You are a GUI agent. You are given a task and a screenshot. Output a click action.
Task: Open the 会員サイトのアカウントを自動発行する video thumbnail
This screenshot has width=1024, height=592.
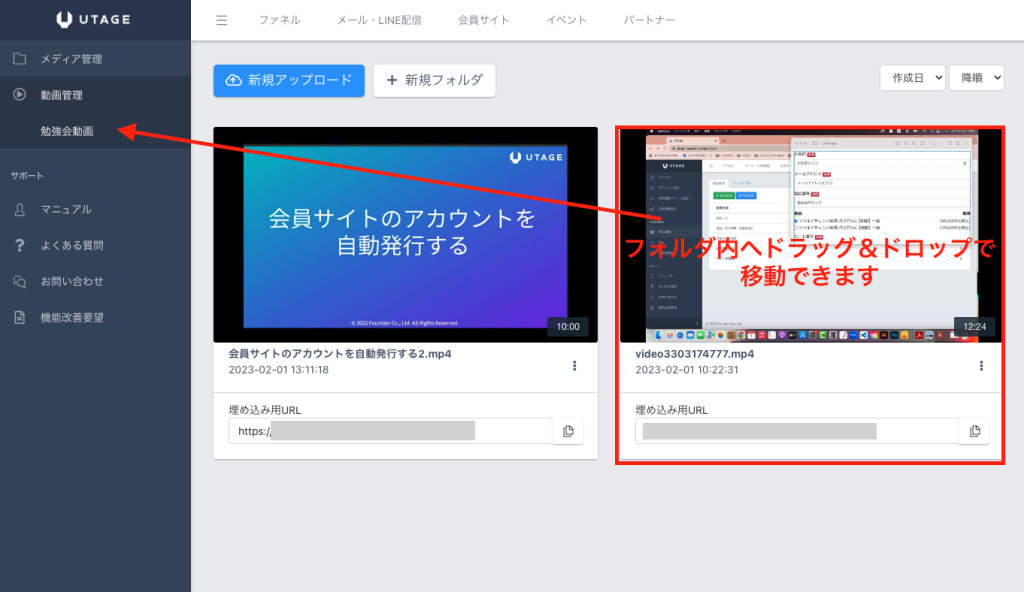(405, 234)
